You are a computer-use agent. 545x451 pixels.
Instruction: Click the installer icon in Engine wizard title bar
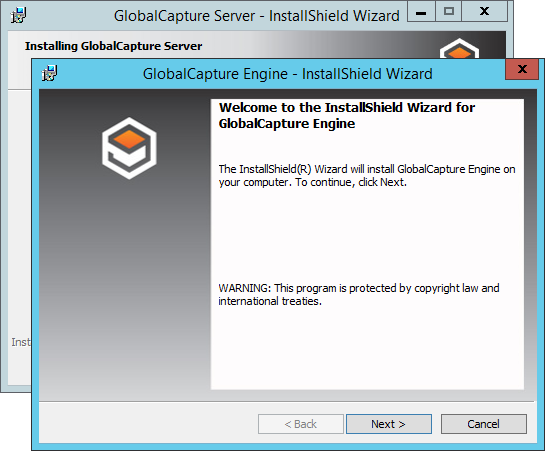click(49, 73)
